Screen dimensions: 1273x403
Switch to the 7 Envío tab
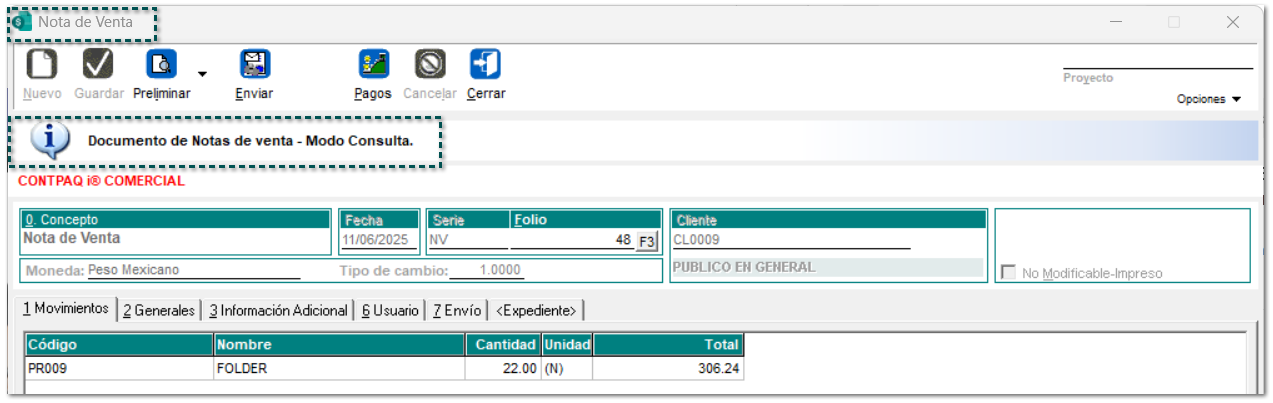457,311
